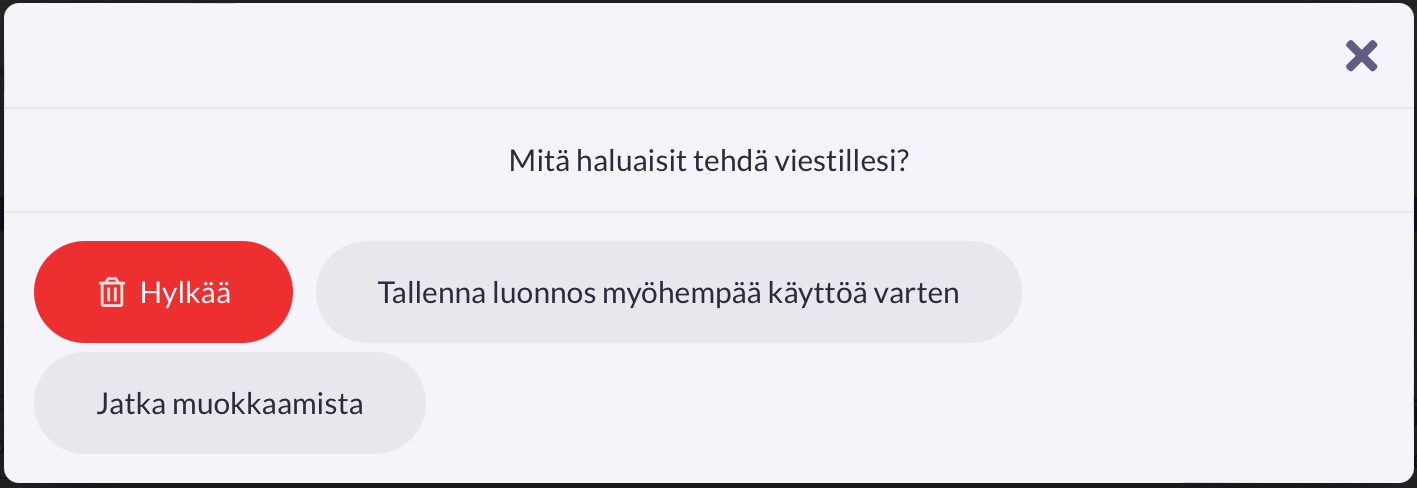Choose Tallenna luonnos myöhempää käyttöä varten
Viewport: 1417px width, 488px height.
(668, 293)
